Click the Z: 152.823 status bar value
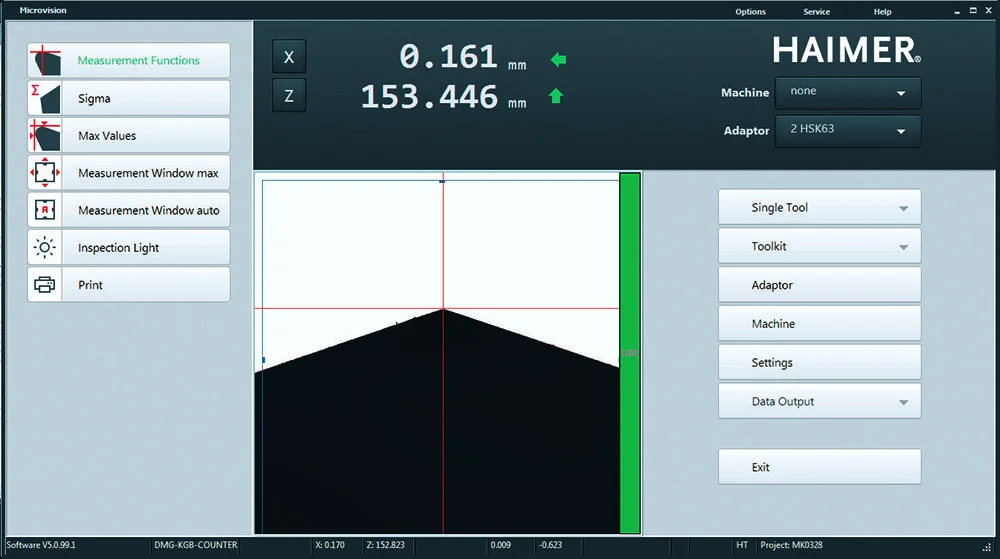This screenshot has height=559, width=1000. click(x=385, y=545)
